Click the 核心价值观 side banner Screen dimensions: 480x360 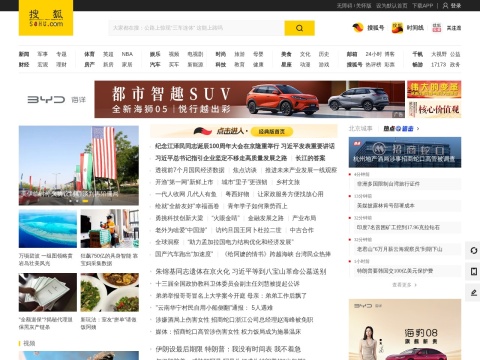pos(434,109)
